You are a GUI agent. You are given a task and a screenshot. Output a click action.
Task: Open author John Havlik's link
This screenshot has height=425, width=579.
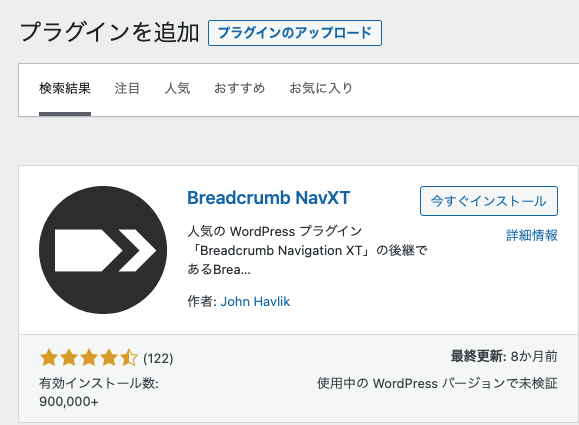click(255, 302)
